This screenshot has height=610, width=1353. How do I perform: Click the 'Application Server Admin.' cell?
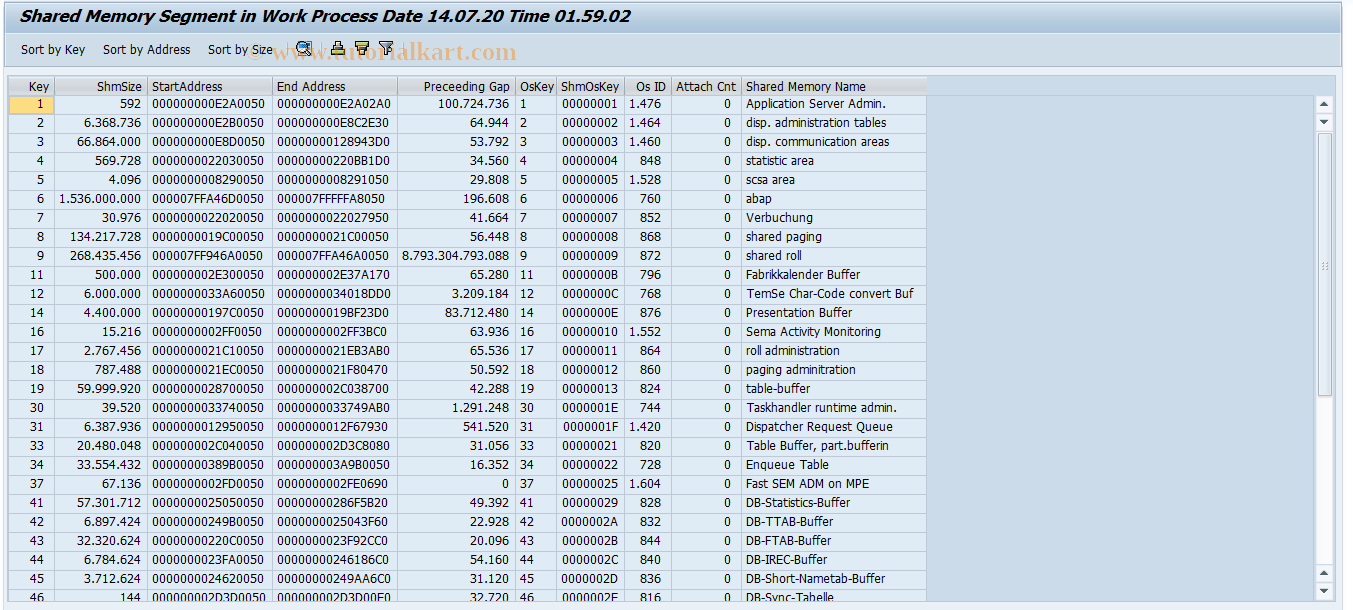[834, 104]
